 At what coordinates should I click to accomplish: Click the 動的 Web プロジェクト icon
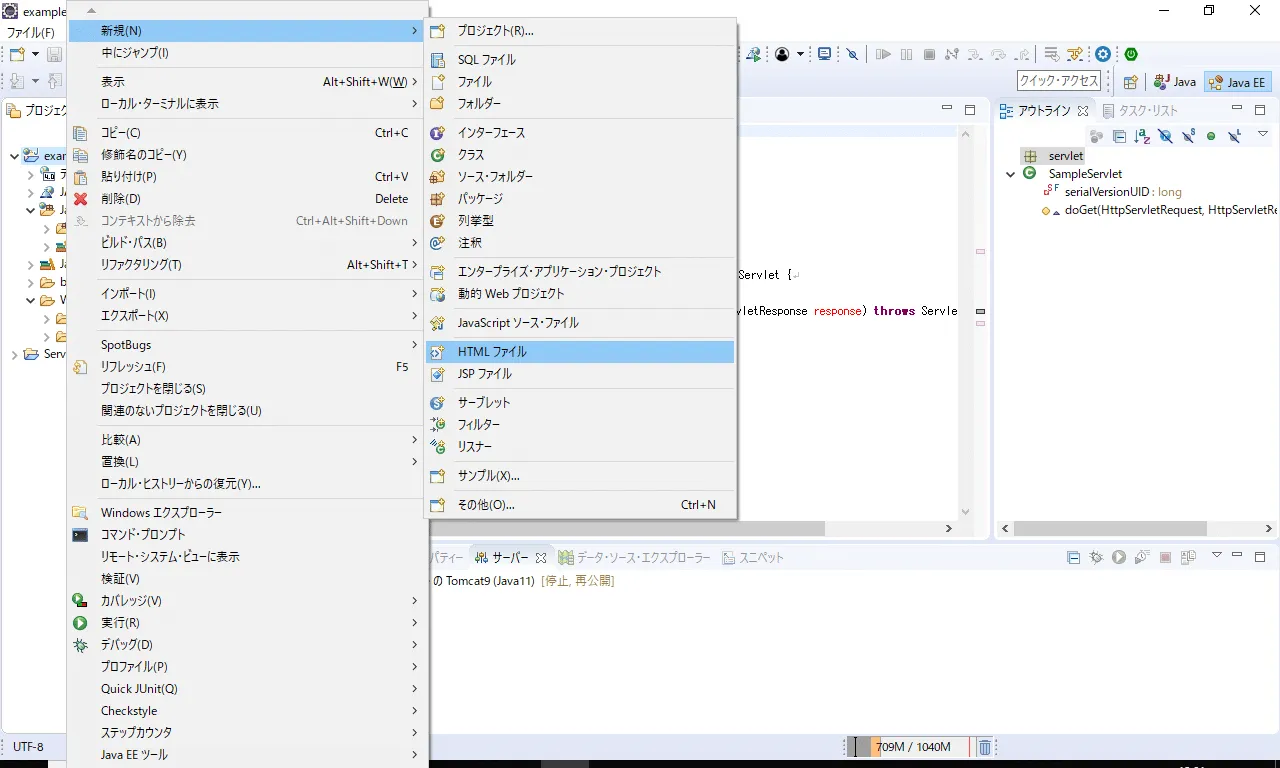[x=437, y=294]
